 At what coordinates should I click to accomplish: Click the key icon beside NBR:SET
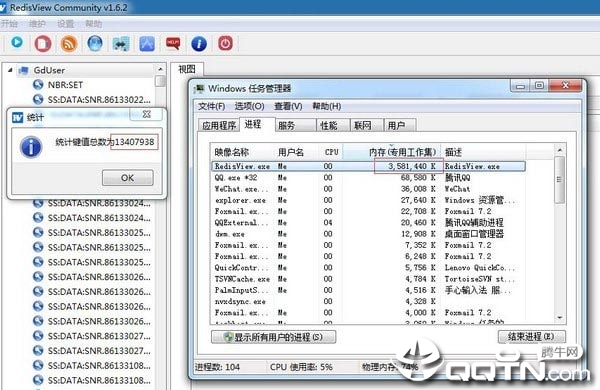coord(38,85)
